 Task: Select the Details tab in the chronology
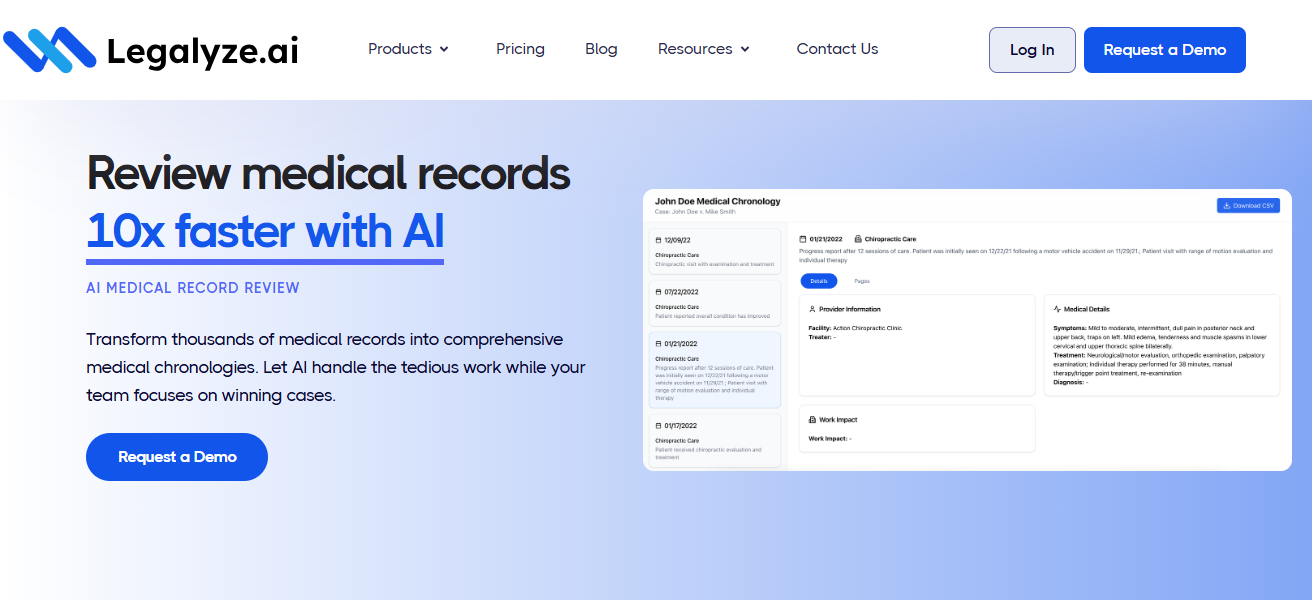coord(819,282)
